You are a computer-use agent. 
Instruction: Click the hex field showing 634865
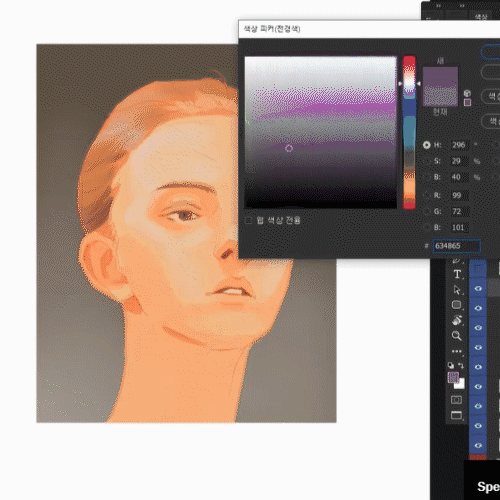point(456,246)
